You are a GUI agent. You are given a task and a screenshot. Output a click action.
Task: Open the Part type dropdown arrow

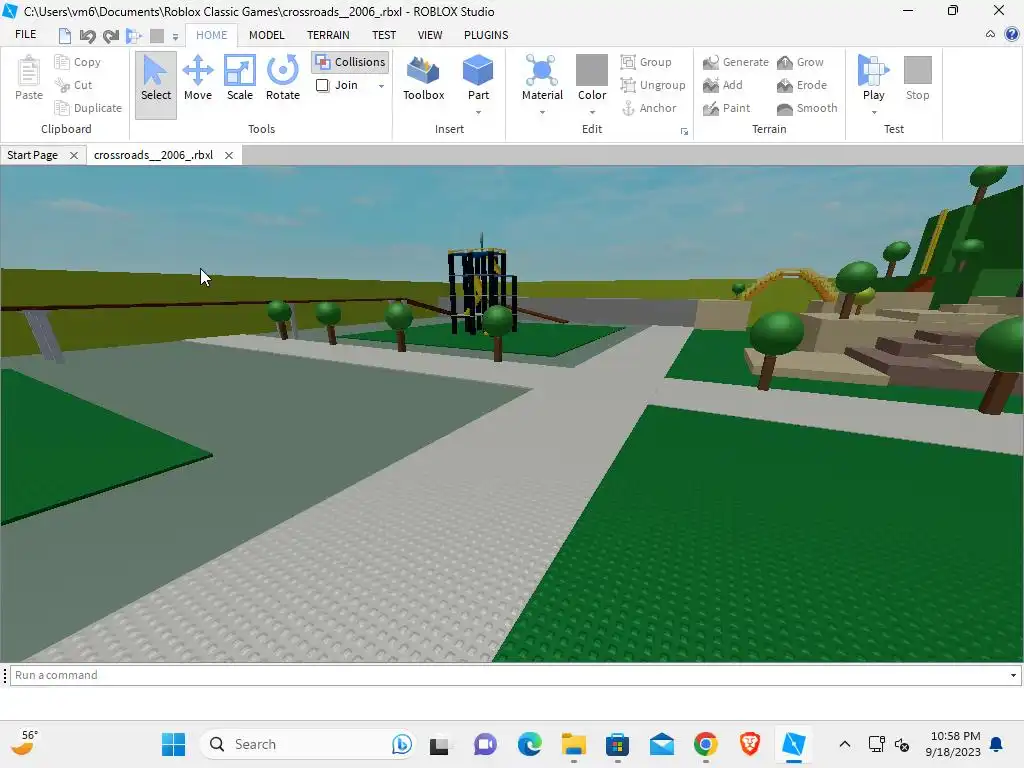pyautogui.click(x=478, y=112)
